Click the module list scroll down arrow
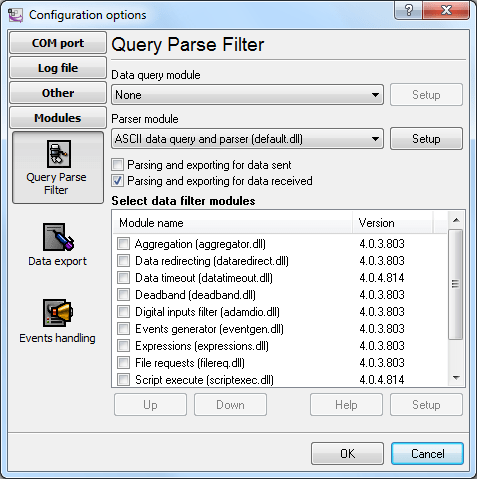The height and width of the screenshot is (479, 477). [x=456, y=378]
